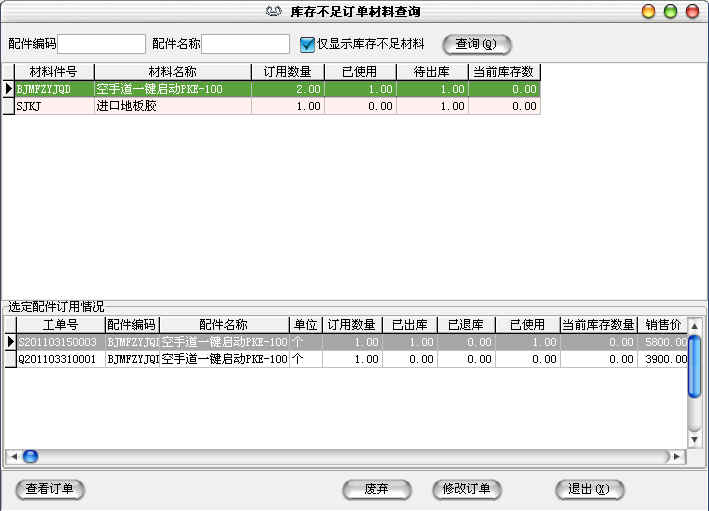Sort by 材料名称 column header

tap(172, 72)
